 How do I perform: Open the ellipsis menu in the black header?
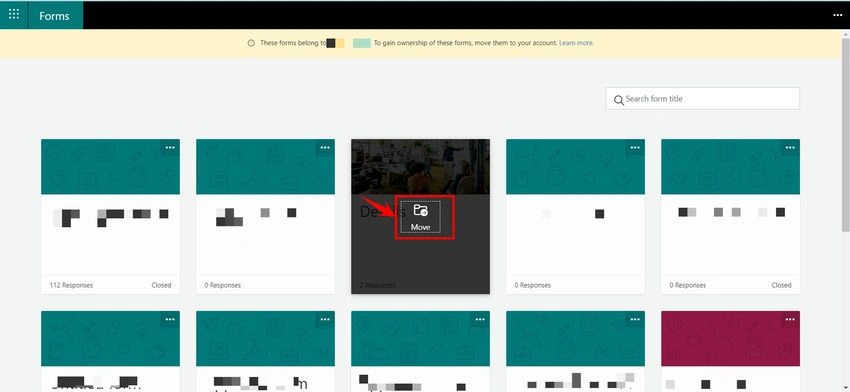coord(837,15)
